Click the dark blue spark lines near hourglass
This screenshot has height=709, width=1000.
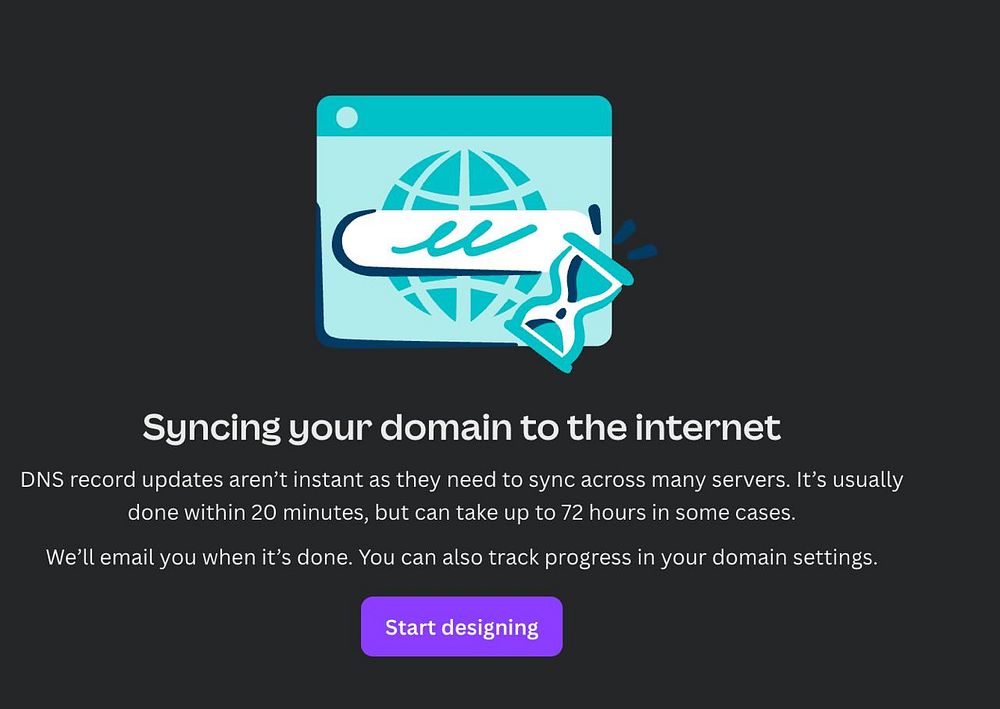pyautogui.click(x=633, y=239)
